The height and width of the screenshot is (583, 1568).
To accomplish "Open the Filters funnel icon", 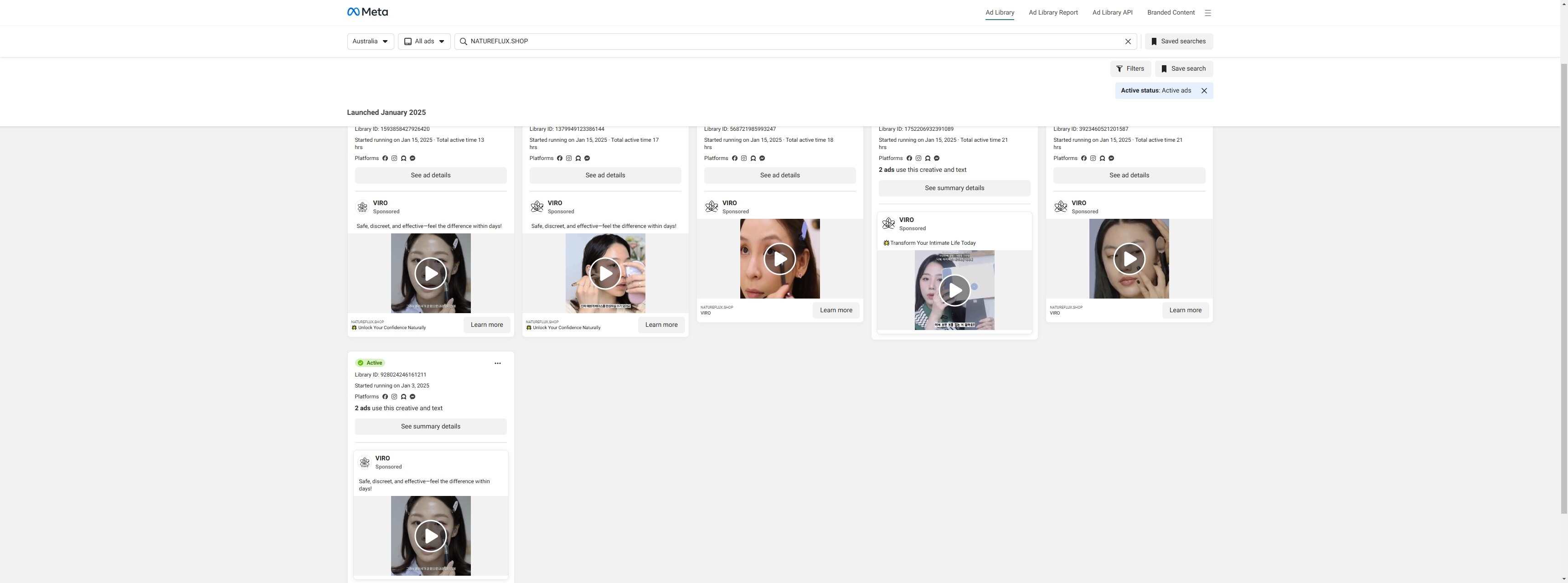I will pos(1120,68).
